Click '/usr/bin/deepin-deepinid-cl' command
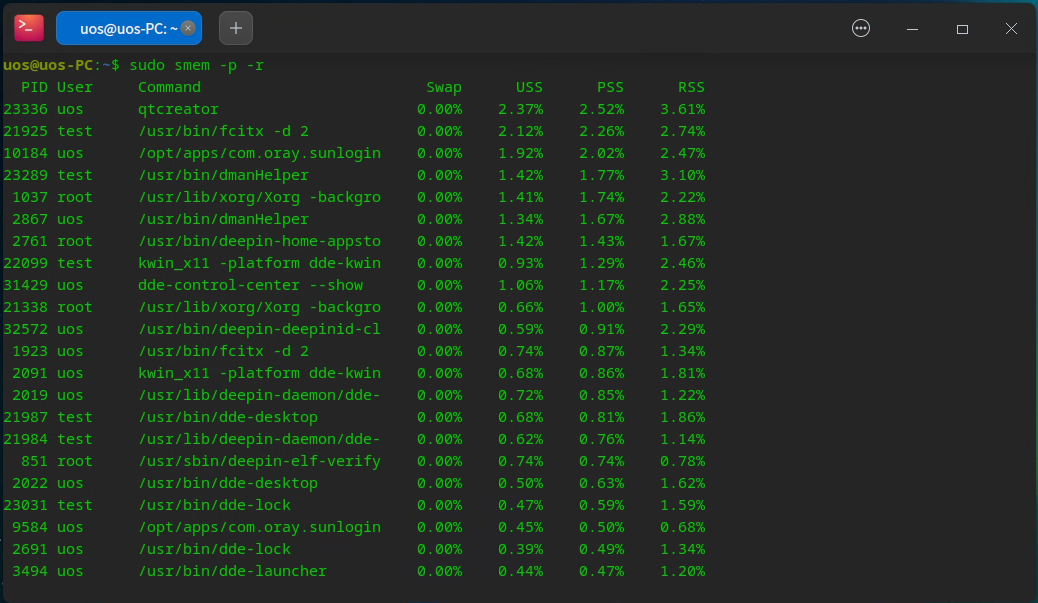The height and width of the screenshot is (603, 1038). point(260,329)
